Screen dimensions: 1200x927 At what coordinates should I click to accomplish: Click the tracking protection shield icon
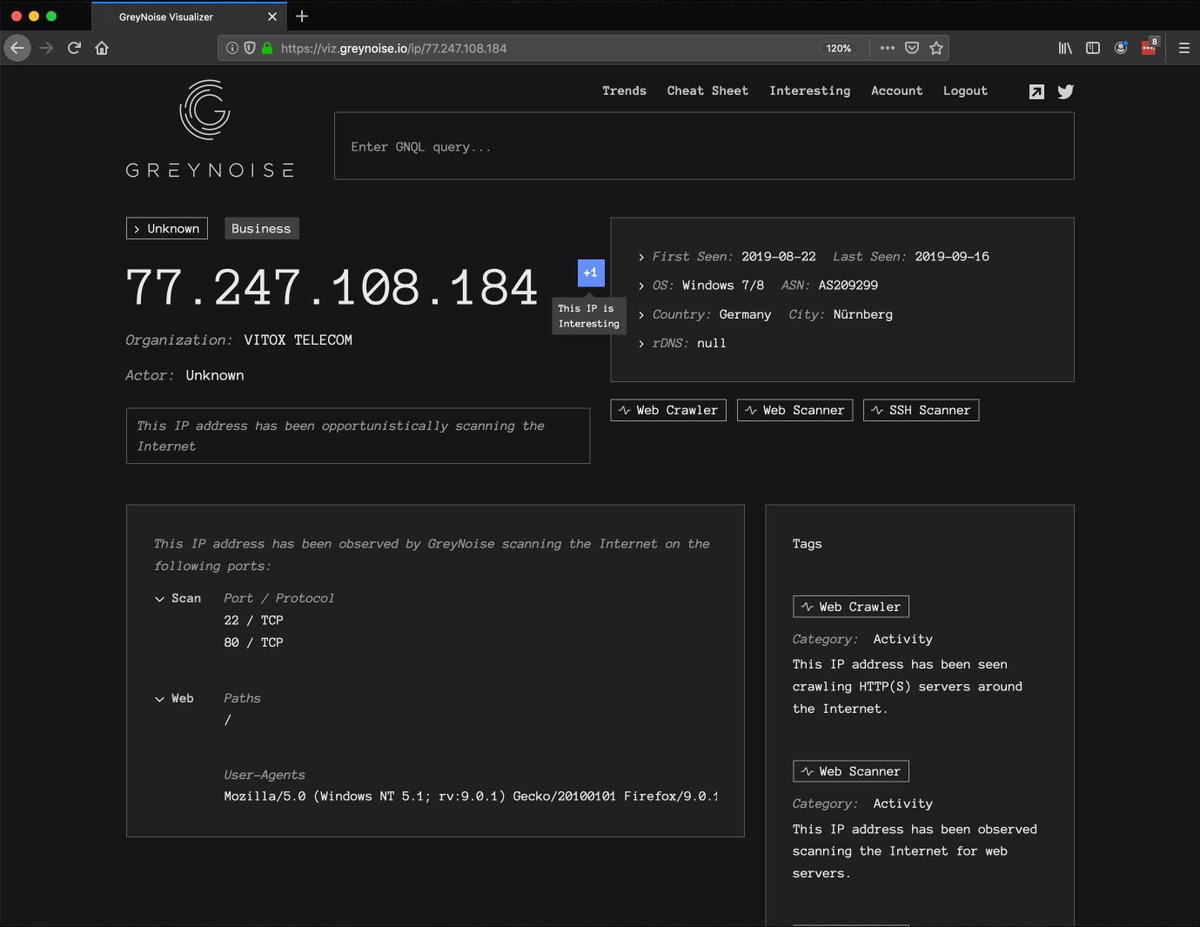pyautogui.click(x=249, y=48)
